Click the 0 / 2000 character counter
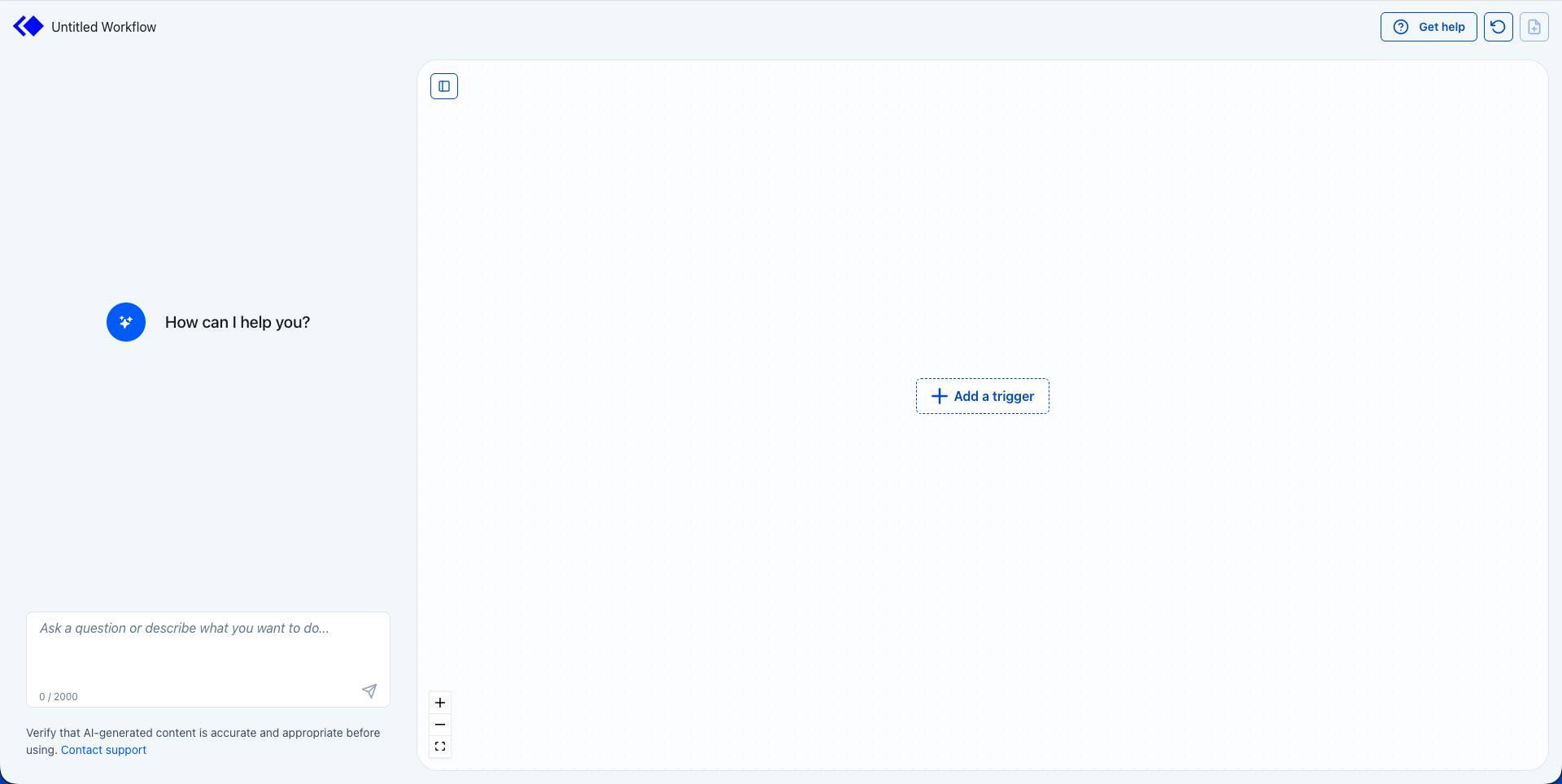 point(58,696)
